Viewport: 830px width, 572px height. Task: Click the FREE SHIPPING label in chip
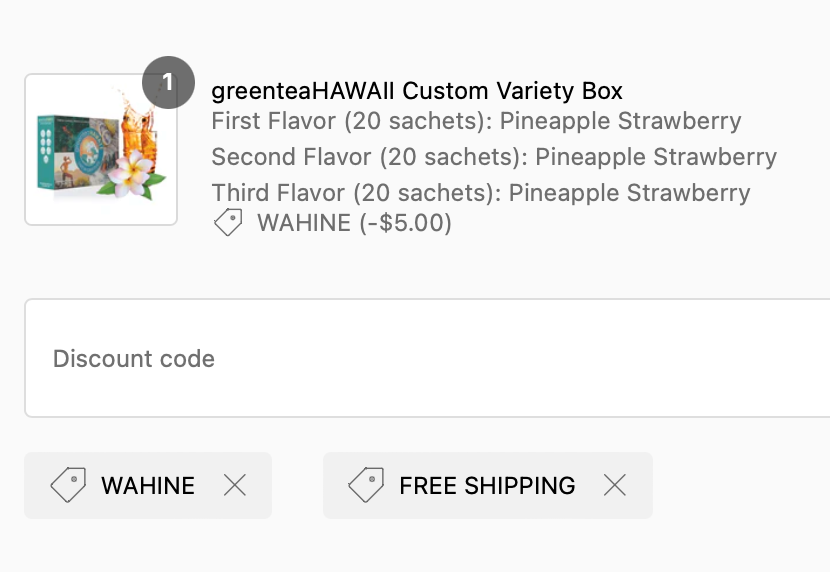(x=487, y=485)
